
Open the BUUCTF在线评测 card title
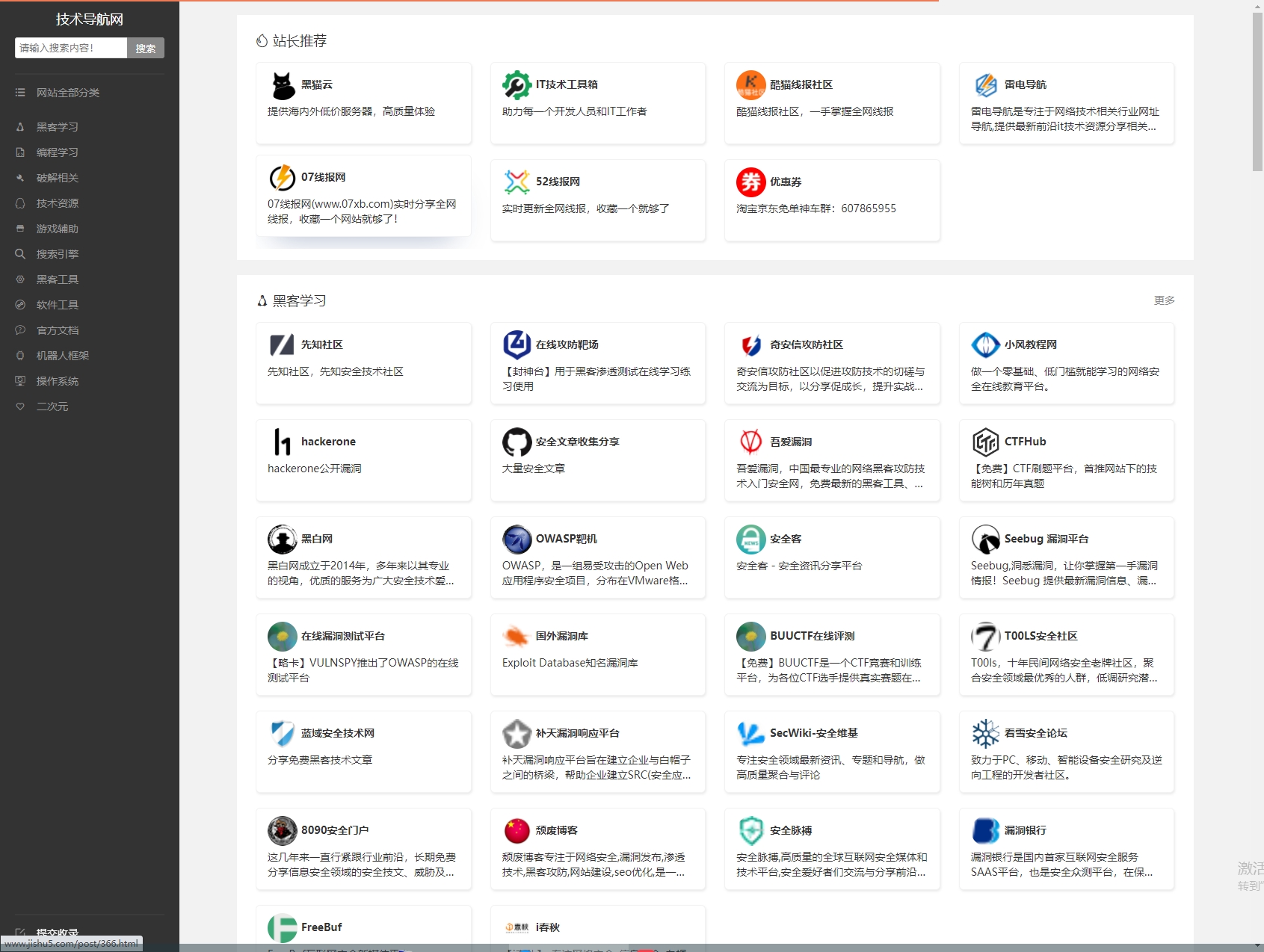(813, 637)
